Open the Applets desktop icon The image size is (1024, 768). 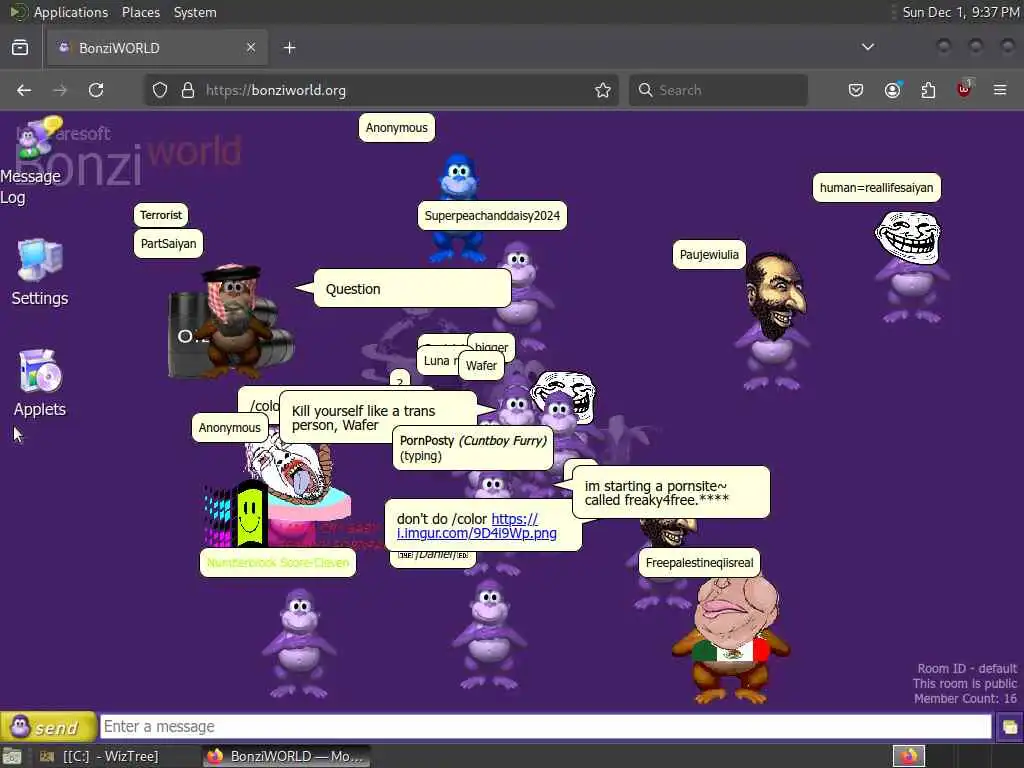pyautogui.click(x=40, y=383)
